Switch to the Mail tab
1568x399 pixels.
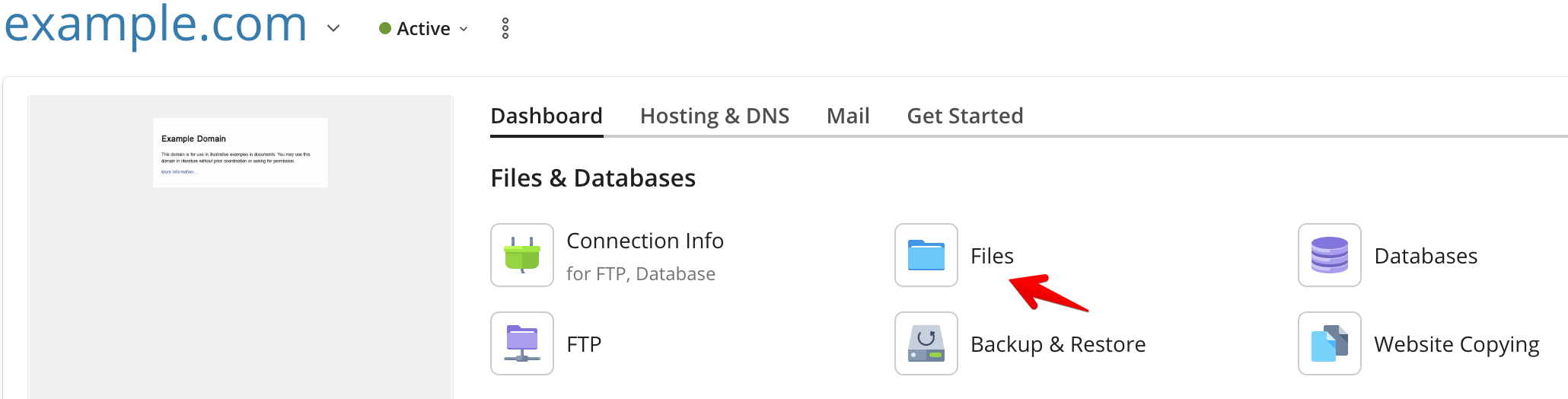(848, 116)
